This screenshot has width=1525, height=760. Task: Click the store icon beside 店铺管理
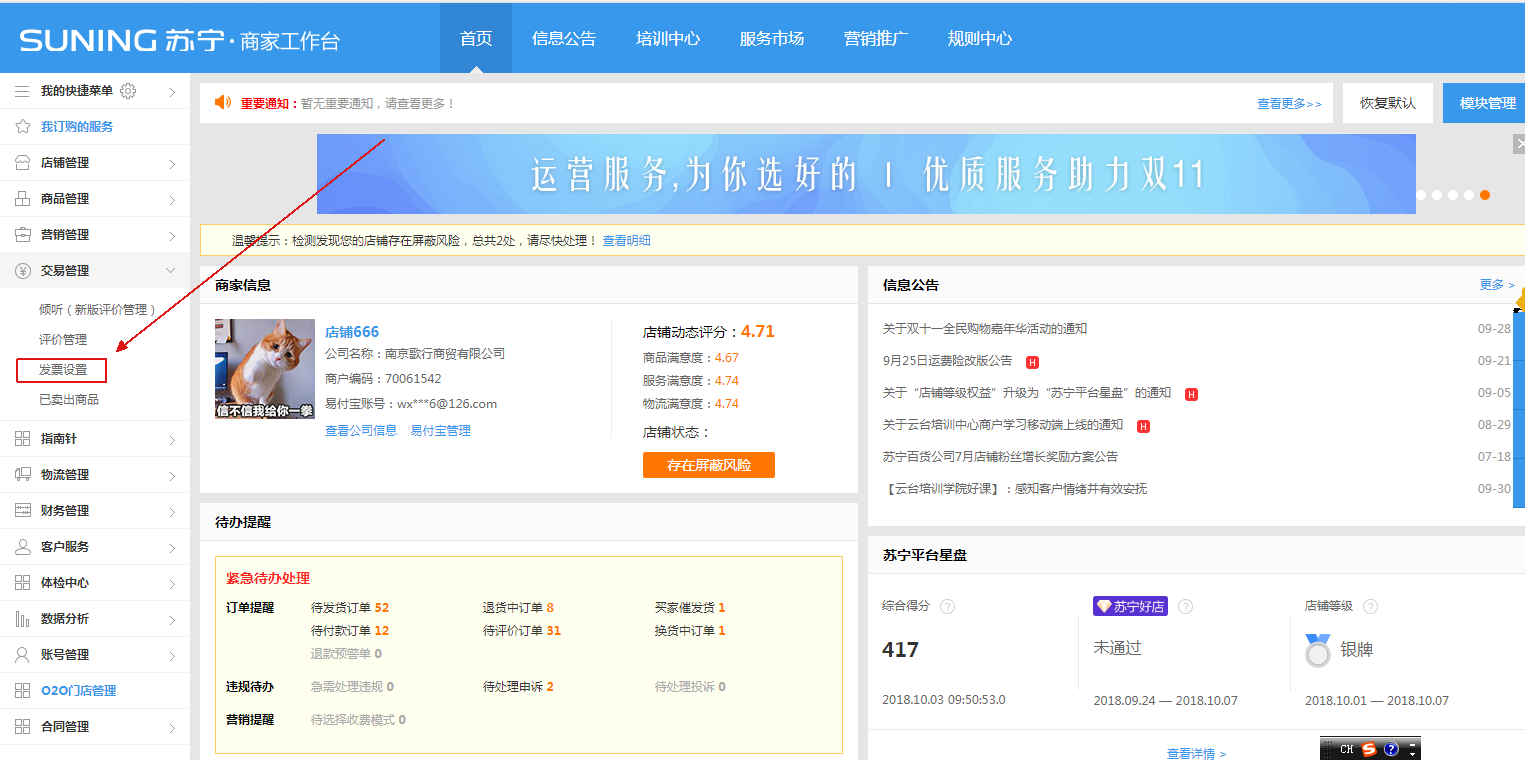(22, 163)
